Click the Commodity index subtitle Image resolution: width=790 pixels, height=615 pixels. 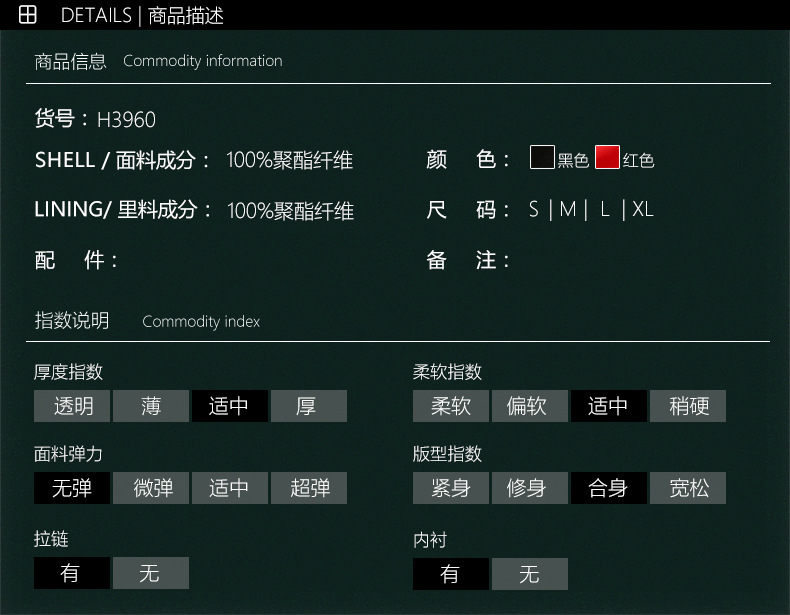(x=201, y=321)
